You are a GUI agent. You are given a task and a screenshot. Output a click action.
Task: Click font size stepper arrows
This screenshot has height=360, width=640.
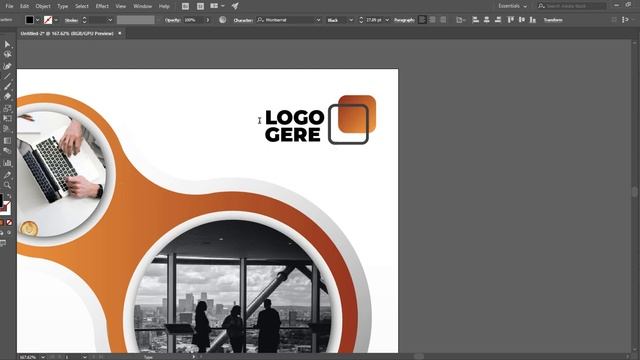[x=361, y=20]
